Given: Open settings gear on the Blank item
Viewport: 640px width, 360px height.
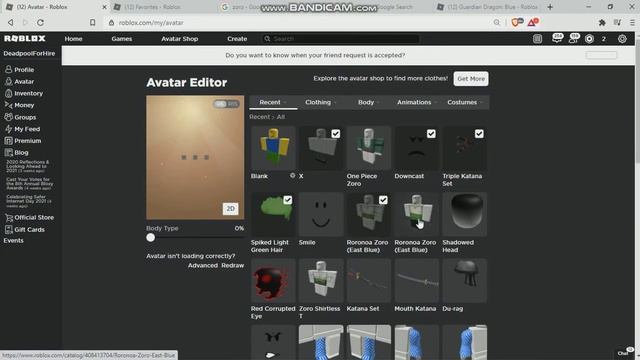Looking at the screenshot, I should pyautogui.click(x=292, y=176).
